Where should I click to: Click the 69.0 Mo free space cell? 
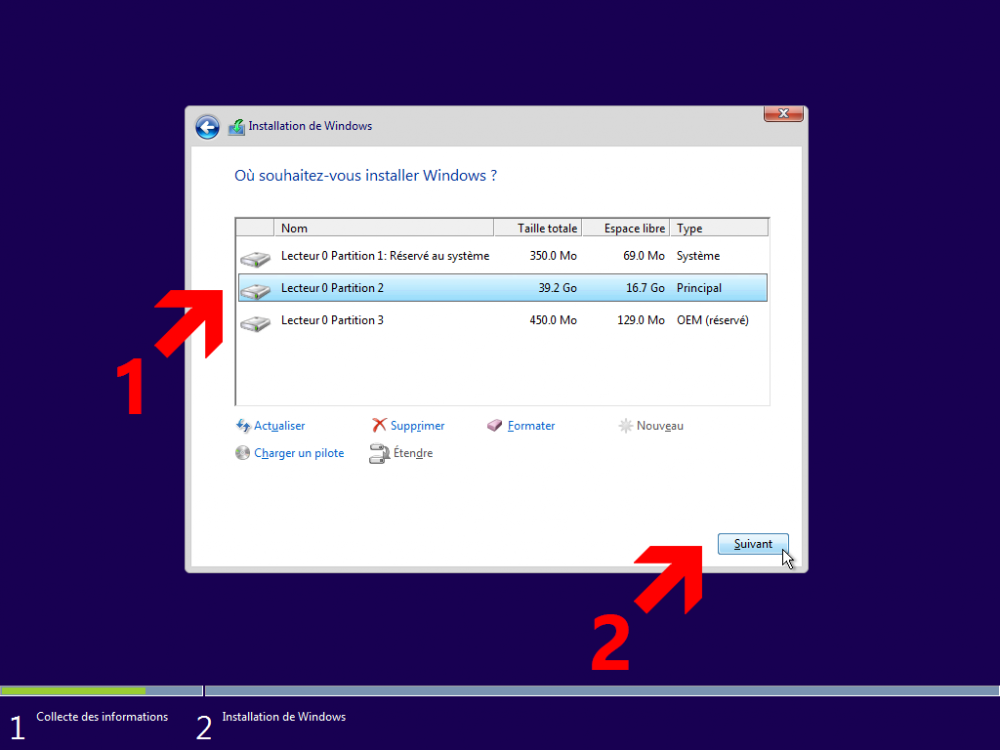[643, 256]
